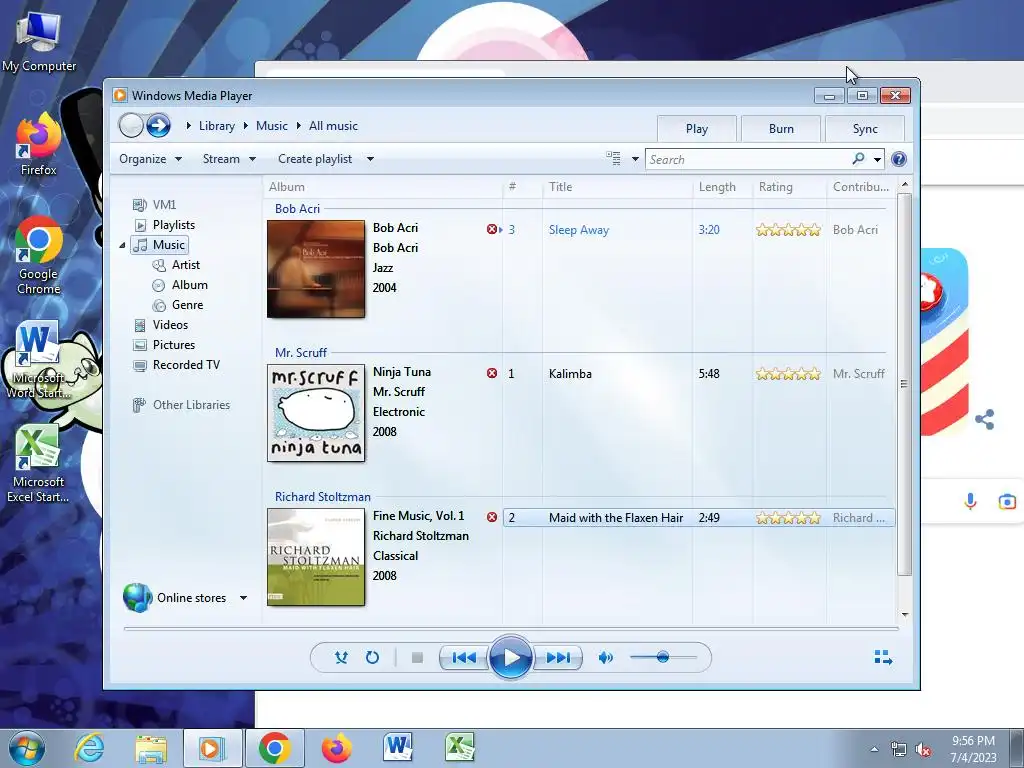Click All music in the breadcrumb

pyautogui.click(x=333, y=126)
